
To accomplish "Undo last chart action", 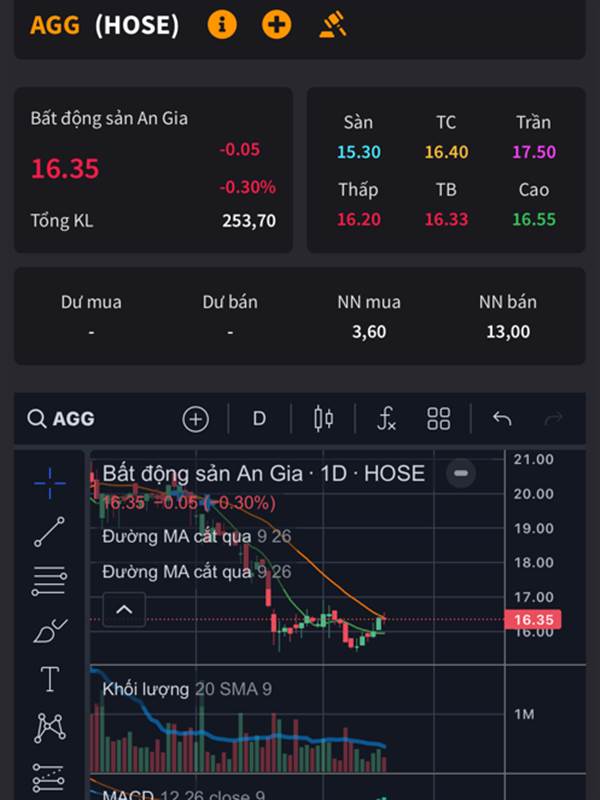I will click(x=502, y=419).
